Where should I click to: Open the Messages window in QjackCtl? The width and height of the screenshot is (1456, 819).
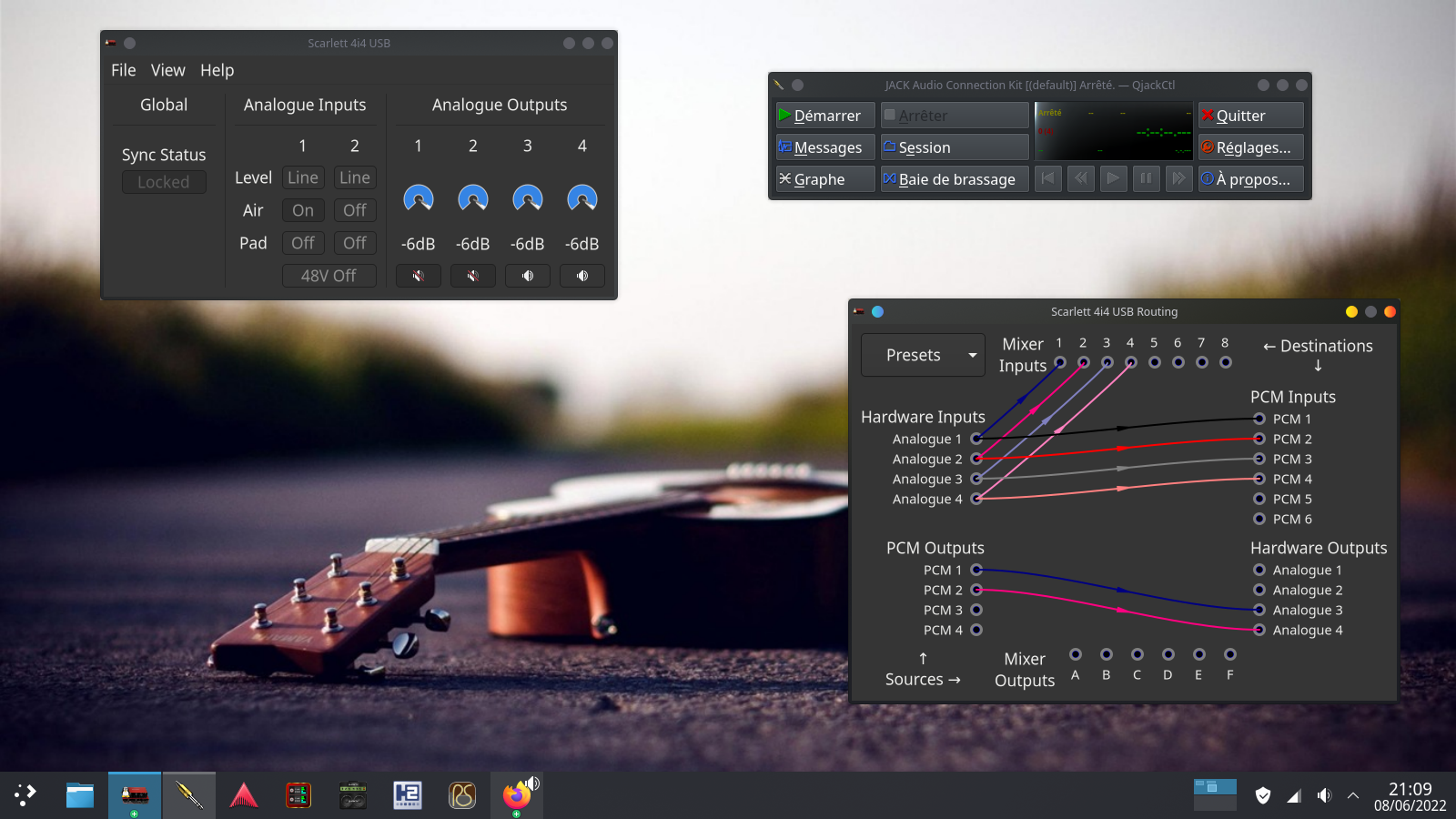tap(825, 147)
